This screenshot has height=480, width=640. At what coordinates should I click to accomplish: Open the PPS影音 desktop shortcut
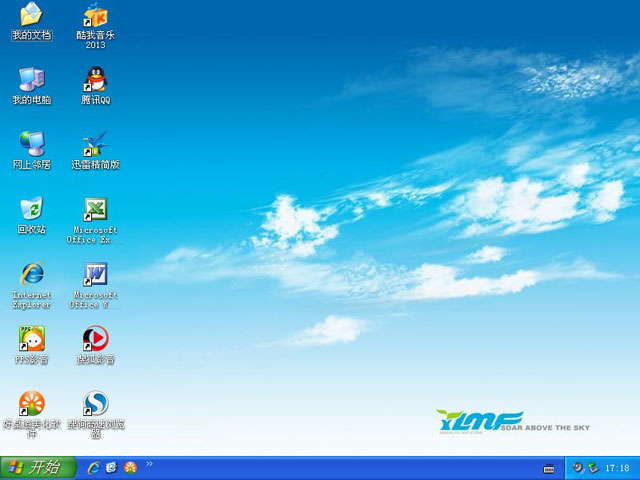pos(31,339)
